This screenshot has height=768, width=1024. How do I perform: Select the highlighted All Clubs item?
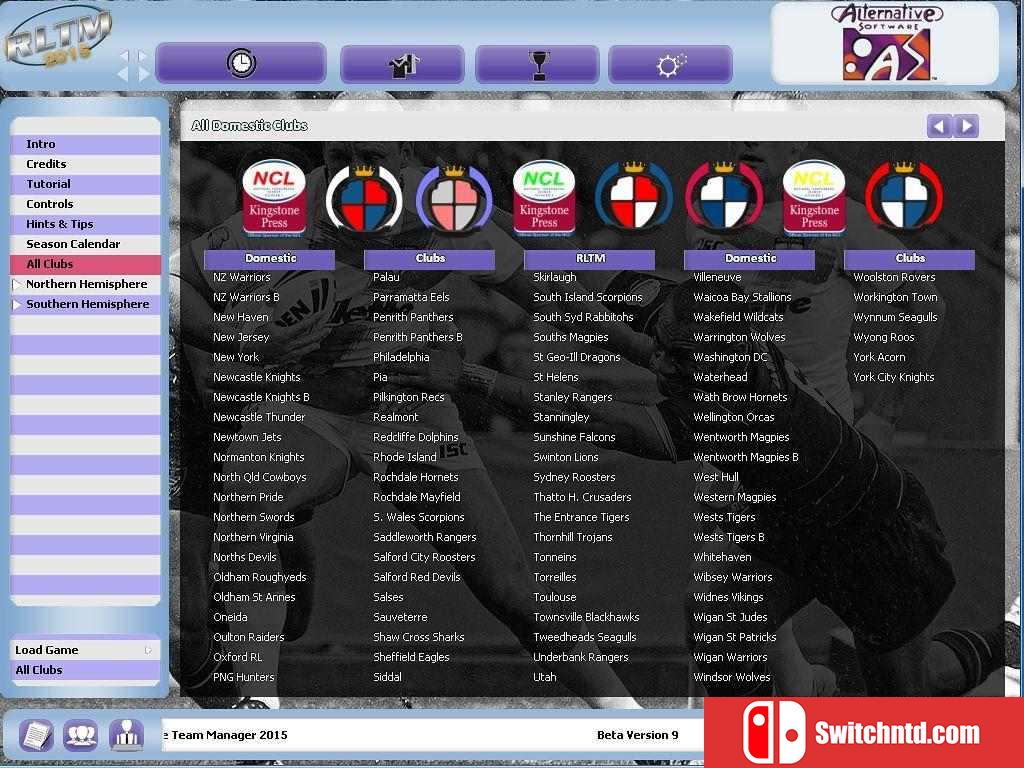point(86,264)
